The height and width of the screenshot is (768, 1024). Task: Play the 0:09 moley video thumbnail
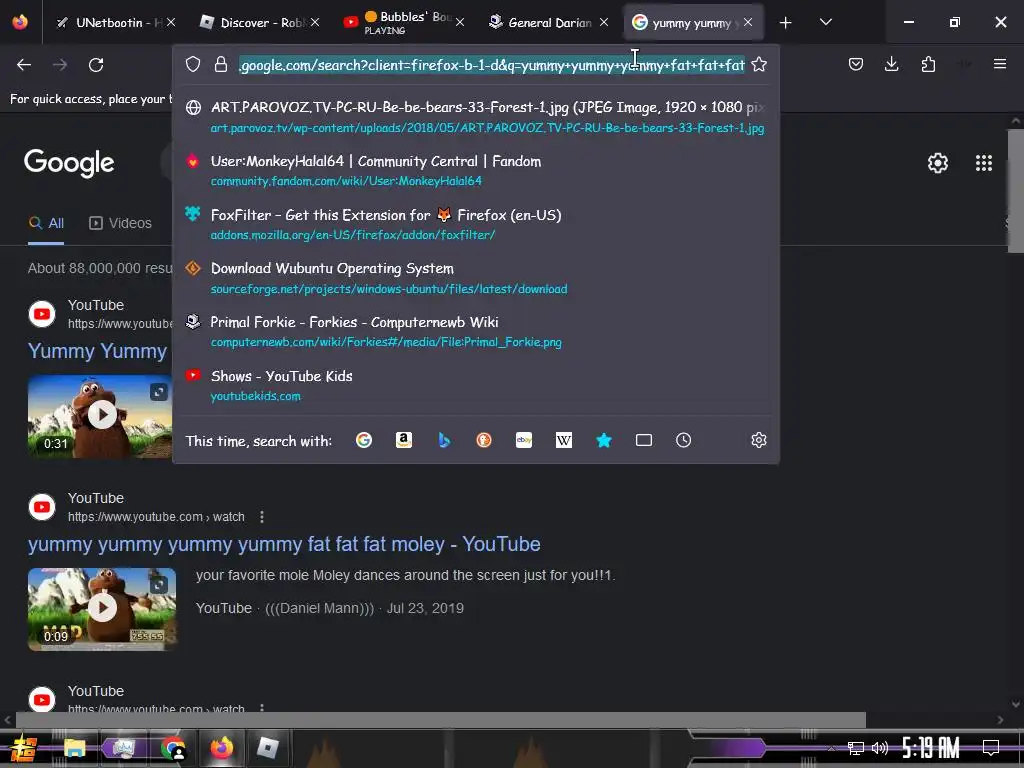102,609
